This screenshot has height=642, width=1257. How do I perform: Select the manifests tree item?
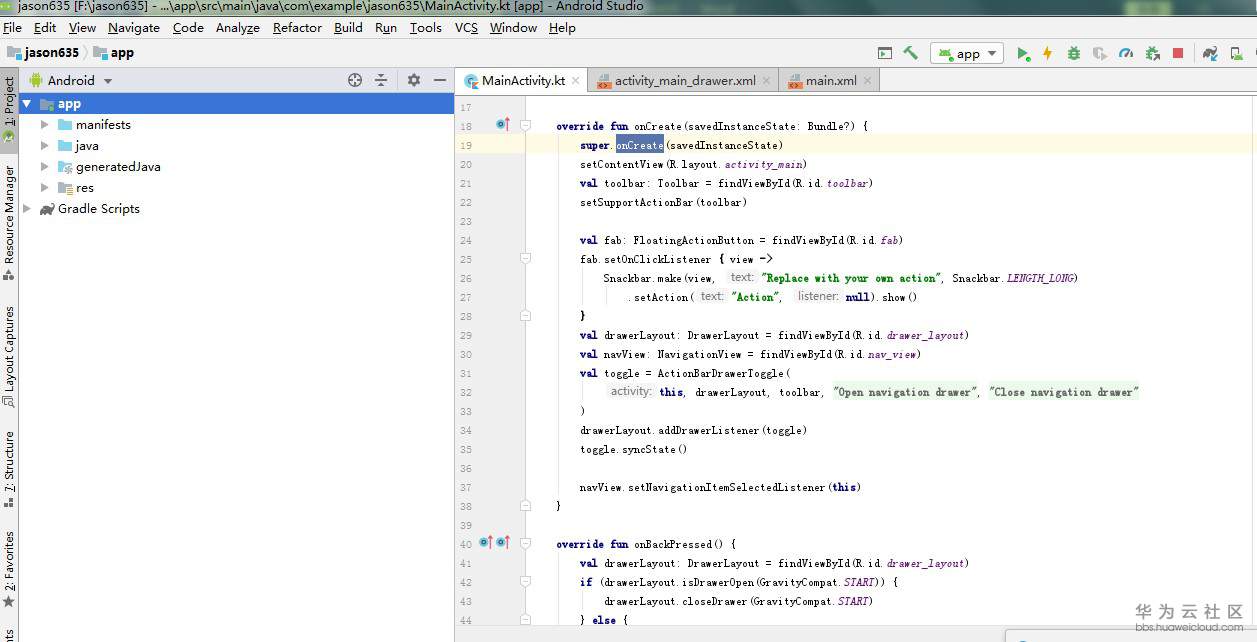(236, 125)
